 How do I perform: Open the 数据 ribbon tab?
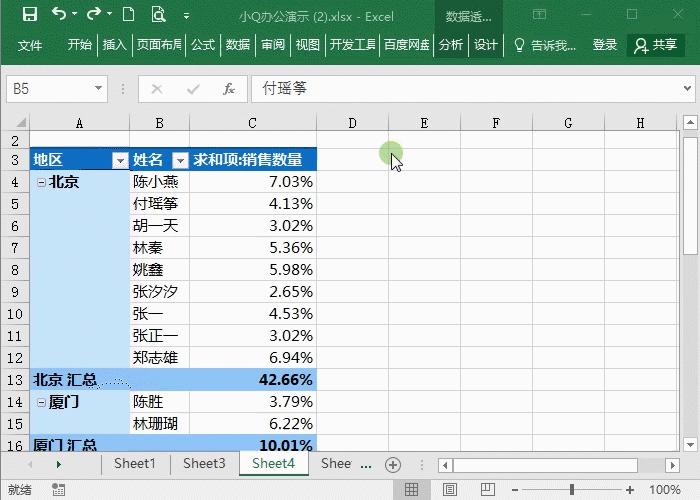click(238, 45)
